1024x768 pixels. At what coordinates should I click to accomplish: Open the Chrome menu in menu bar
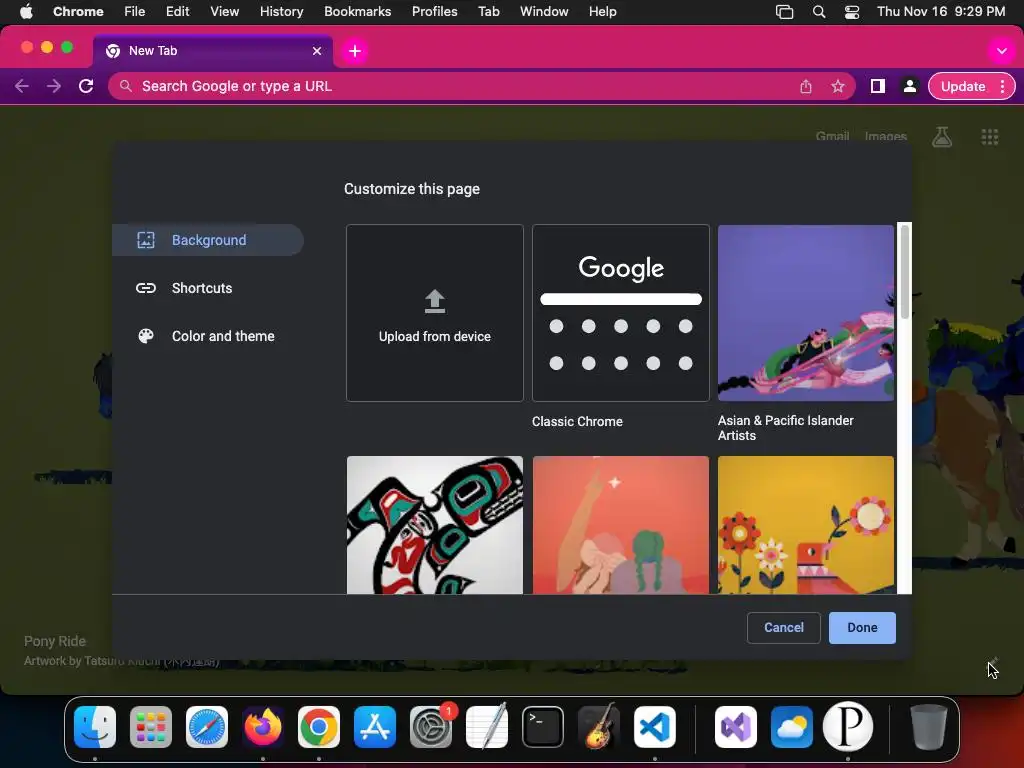(x=78, y=11)
